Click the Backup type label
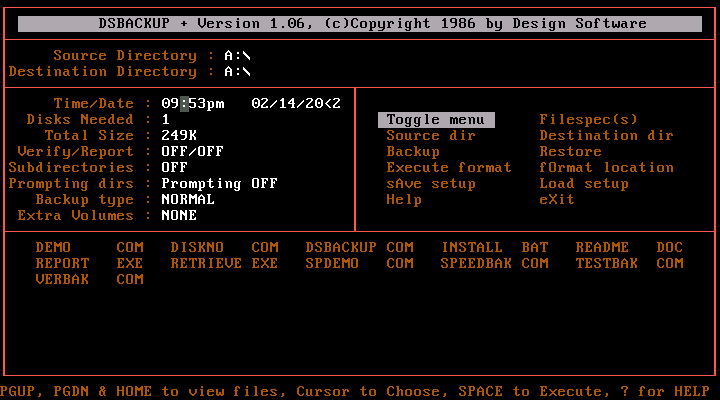Screen dimensions: 720x400 (85, 200)
